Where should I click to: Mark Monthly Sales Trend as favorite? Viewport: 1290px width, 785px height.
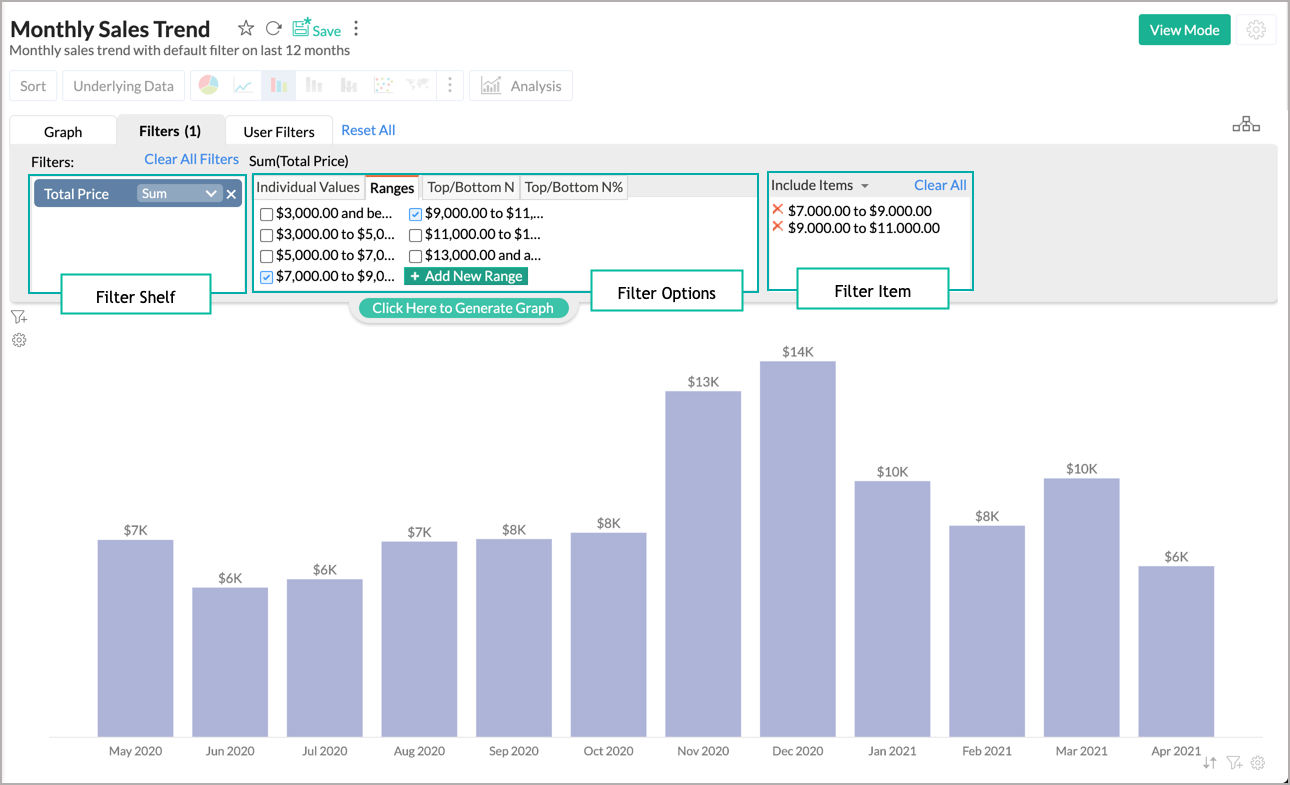pos(245,28)
